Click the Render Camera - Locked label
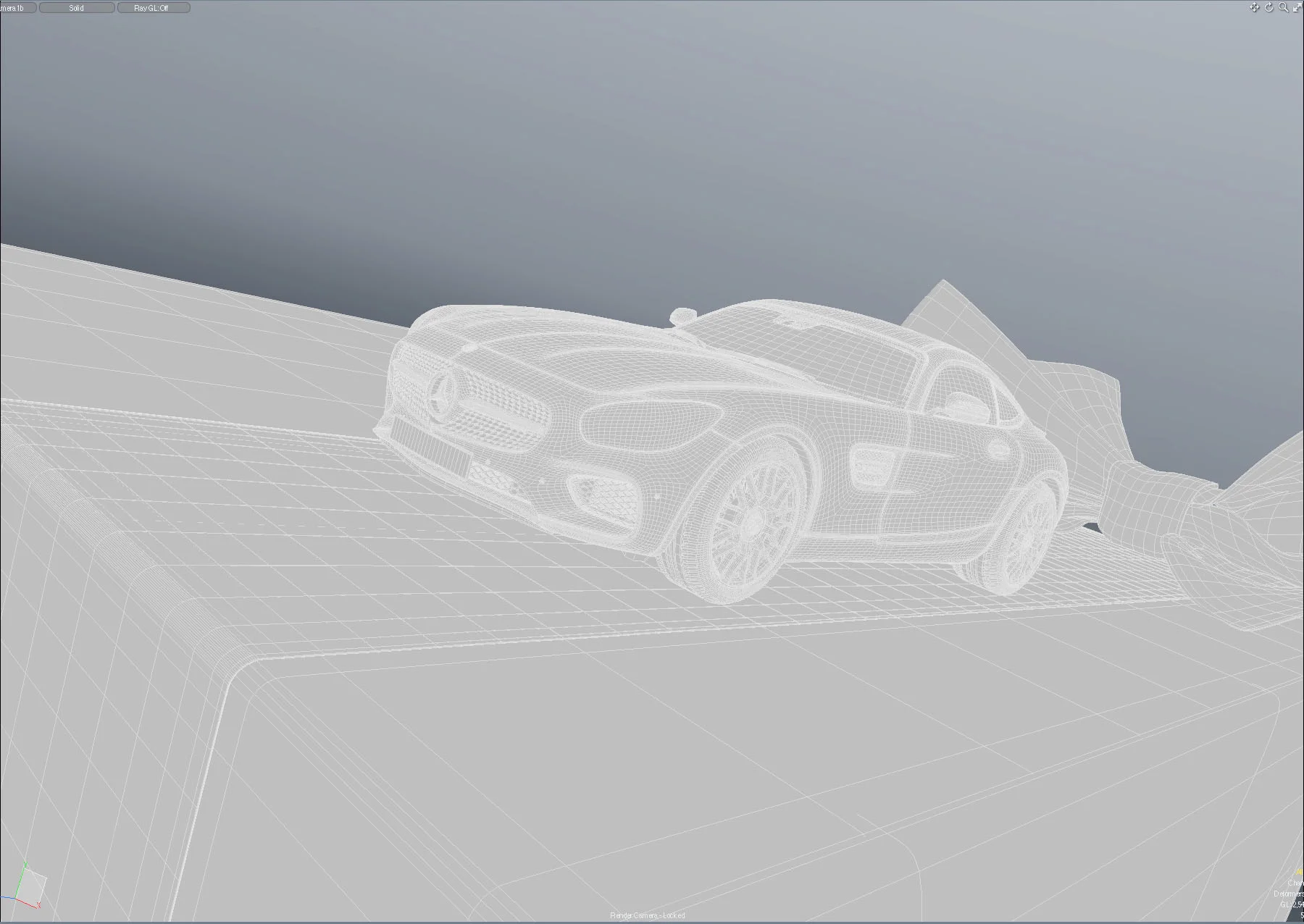1304x924 pixels. click(647, 916)
